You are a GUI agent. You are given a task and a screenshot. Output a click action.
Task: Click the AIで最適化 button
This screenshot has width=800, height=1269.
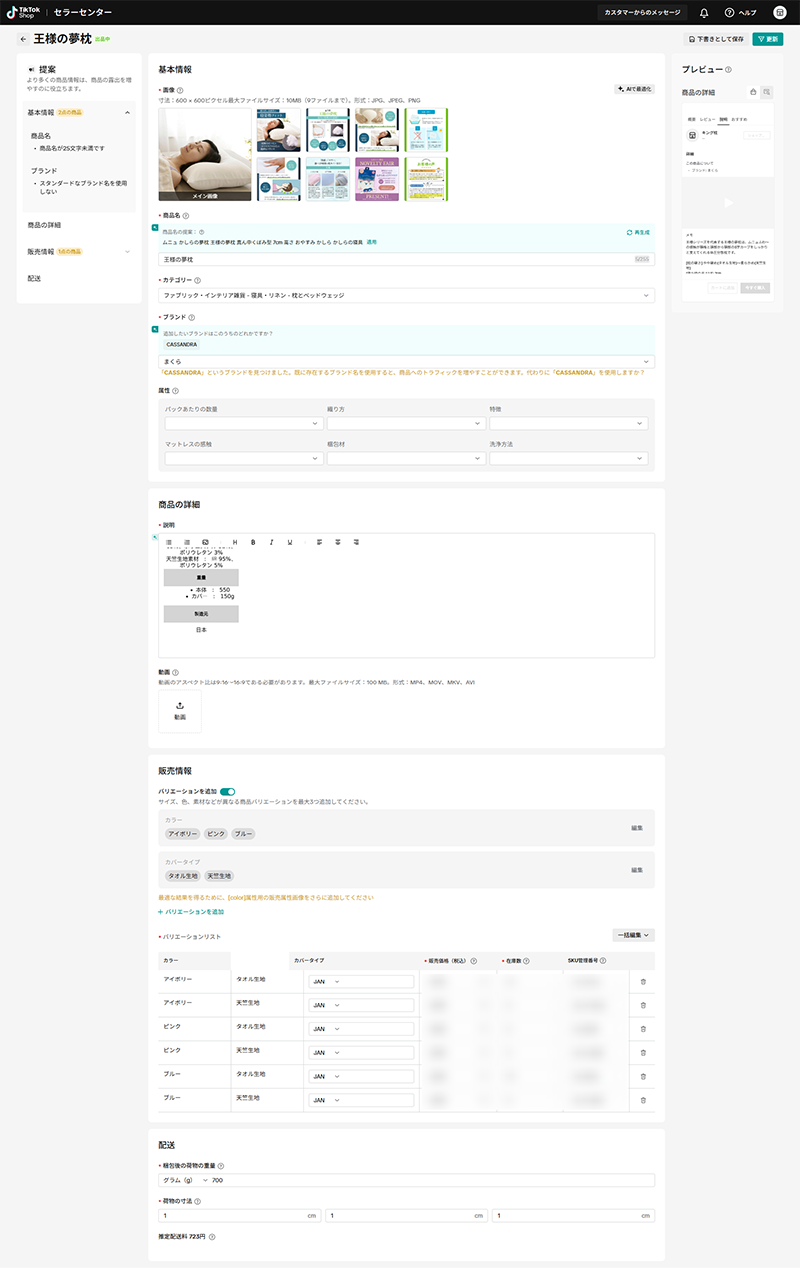coord(635,89)
